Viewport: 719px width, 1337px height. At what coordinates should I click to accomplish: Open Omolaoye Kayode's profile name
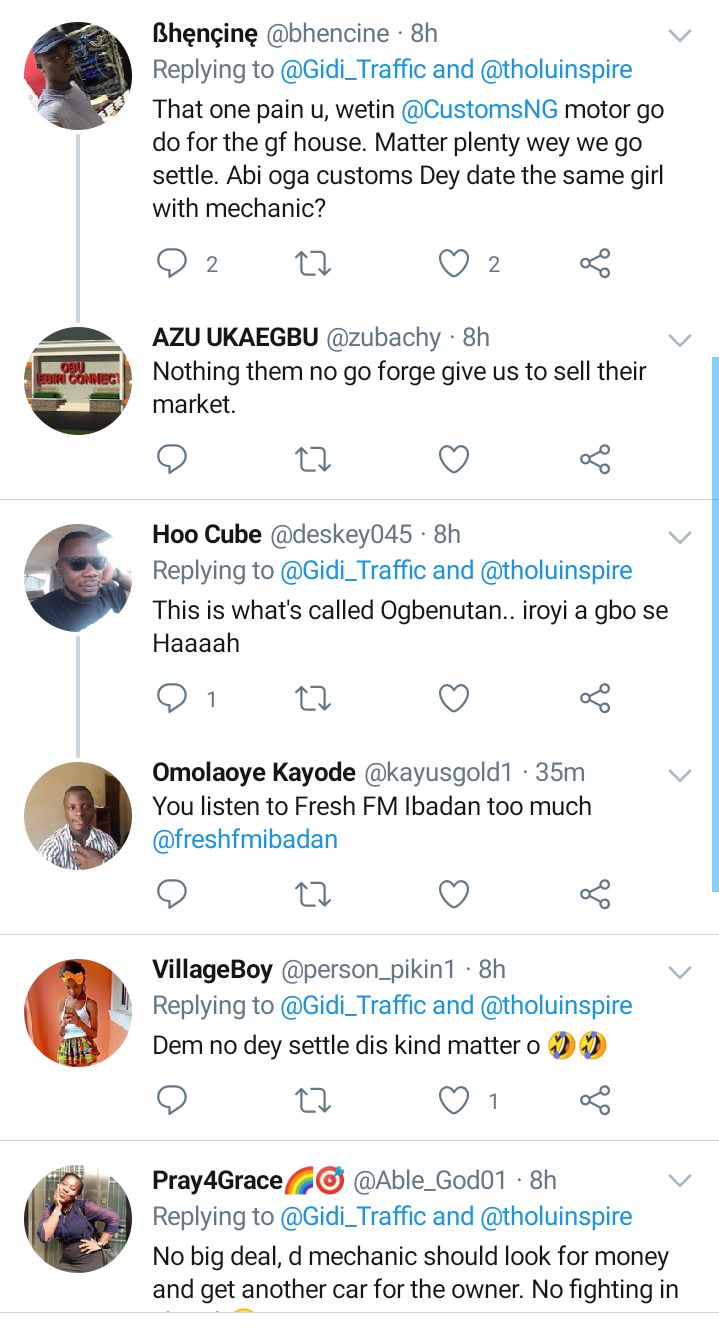[253, 772]
